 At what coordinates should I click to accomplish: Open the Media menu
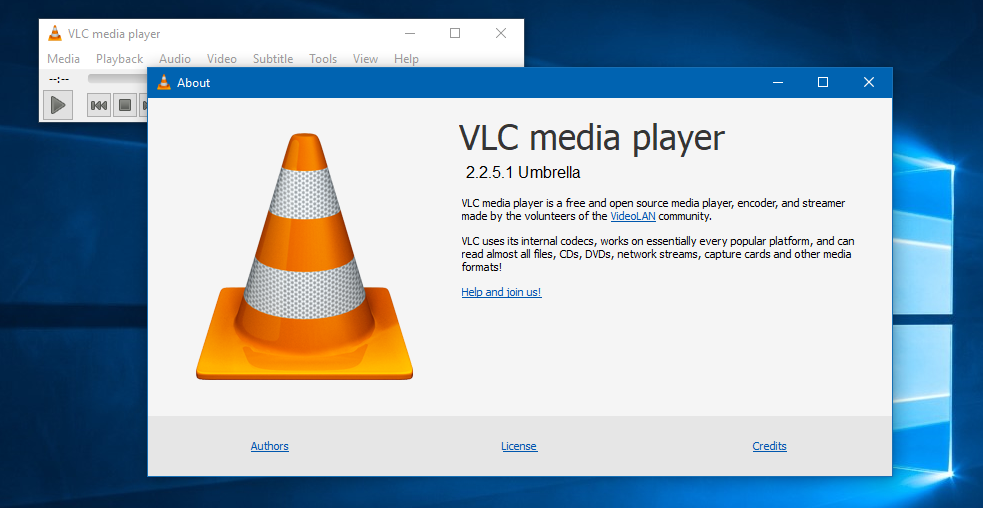pyautogui.click(x=63, y=59)
